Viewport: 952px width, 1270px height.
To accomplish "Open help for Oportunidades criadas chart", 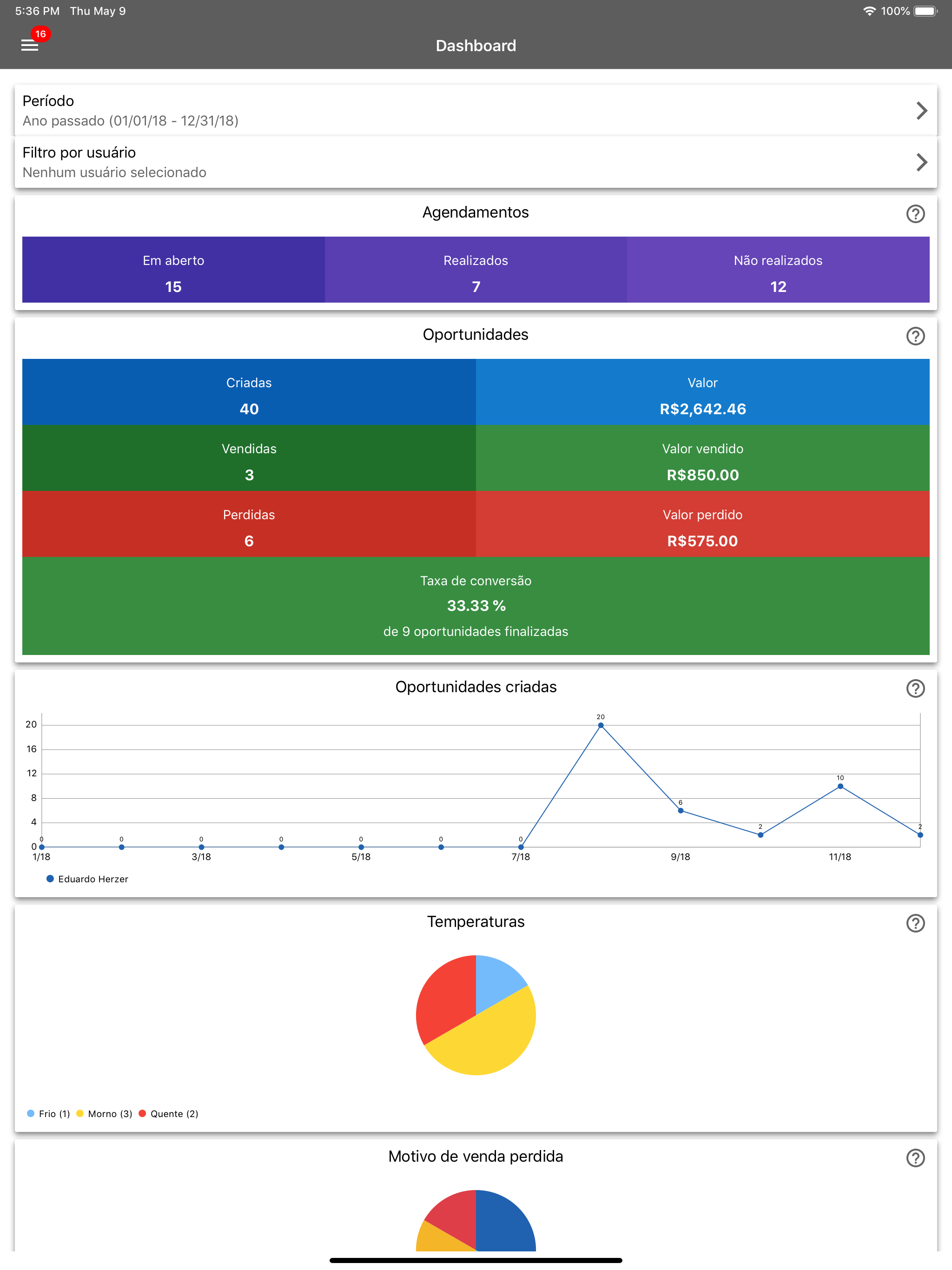I will [915, 688].
